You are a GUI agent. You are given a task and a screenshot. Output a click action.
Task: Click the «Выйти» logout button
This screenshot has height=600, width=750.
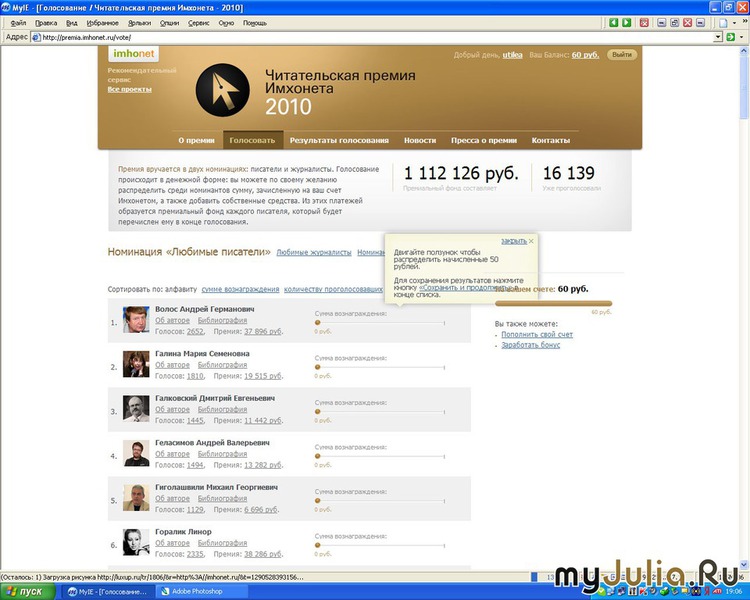coord(622,55)
